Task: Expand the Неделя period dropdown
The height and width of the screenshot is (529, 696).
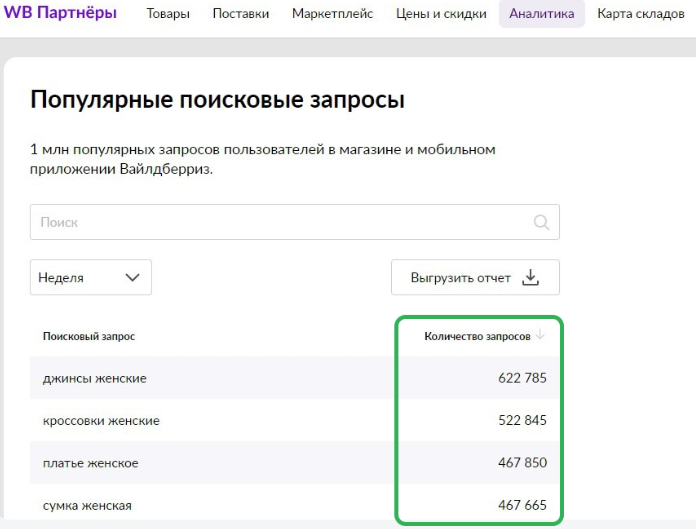Action: 91,277
